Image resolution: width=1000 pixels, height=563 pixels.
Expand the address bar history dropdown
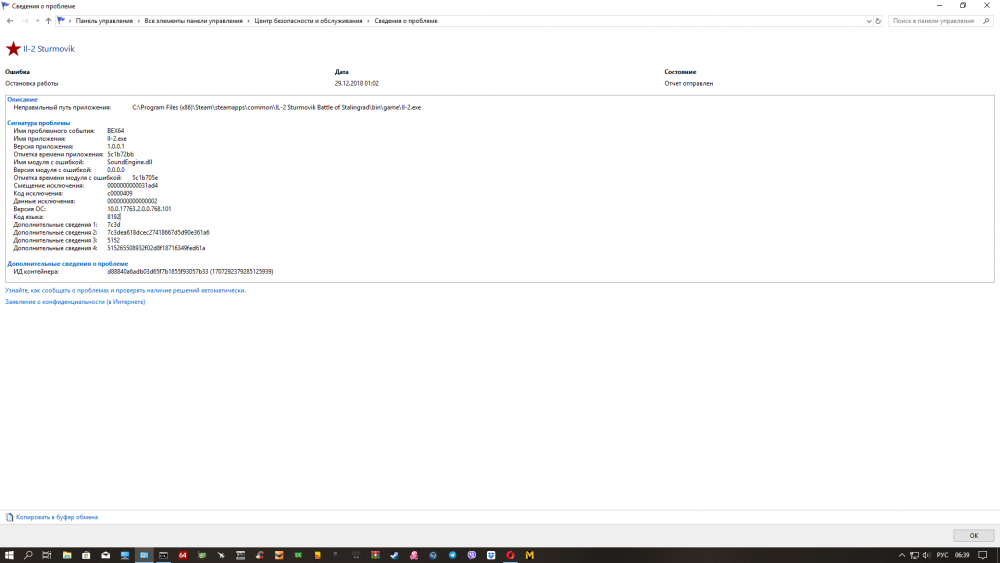pyautogui.click(x=869, y=21)
